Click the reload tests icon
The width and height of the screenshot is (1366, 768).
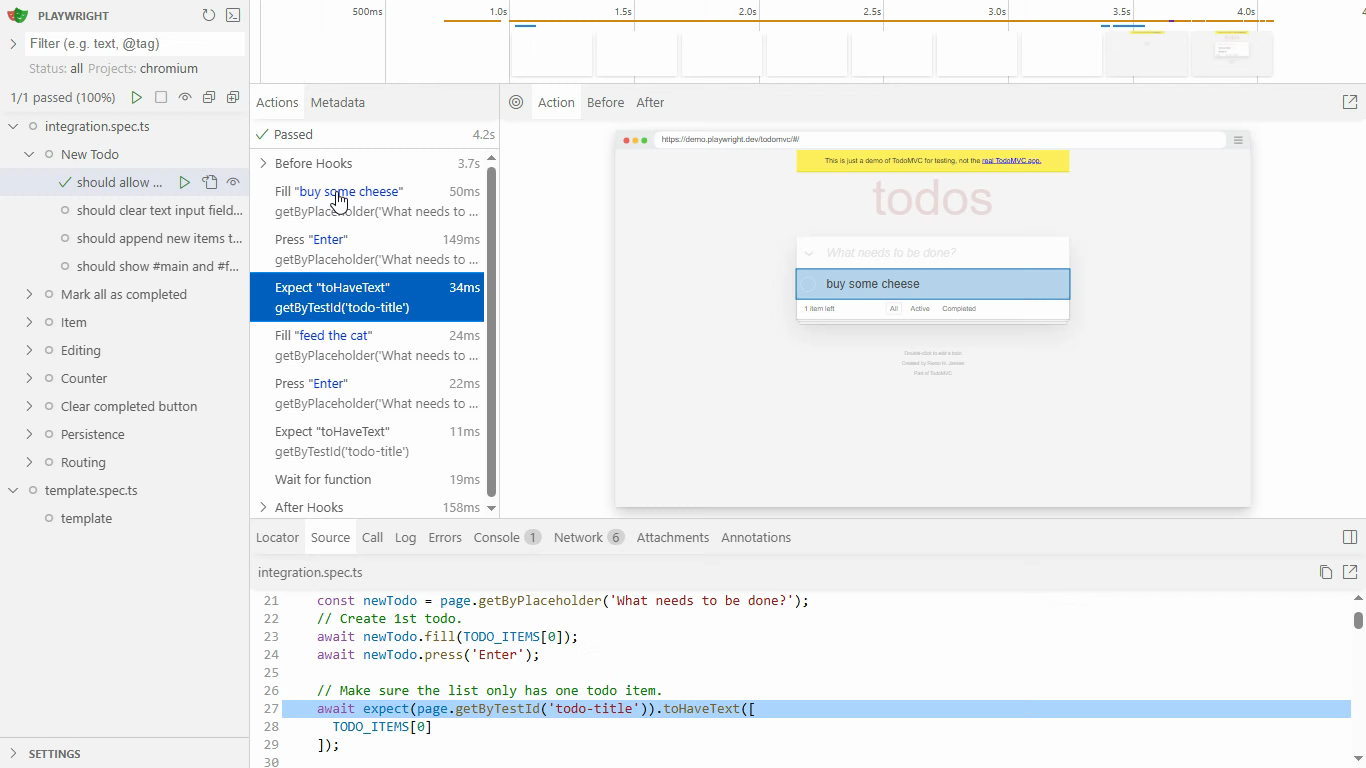coord(208,15)
